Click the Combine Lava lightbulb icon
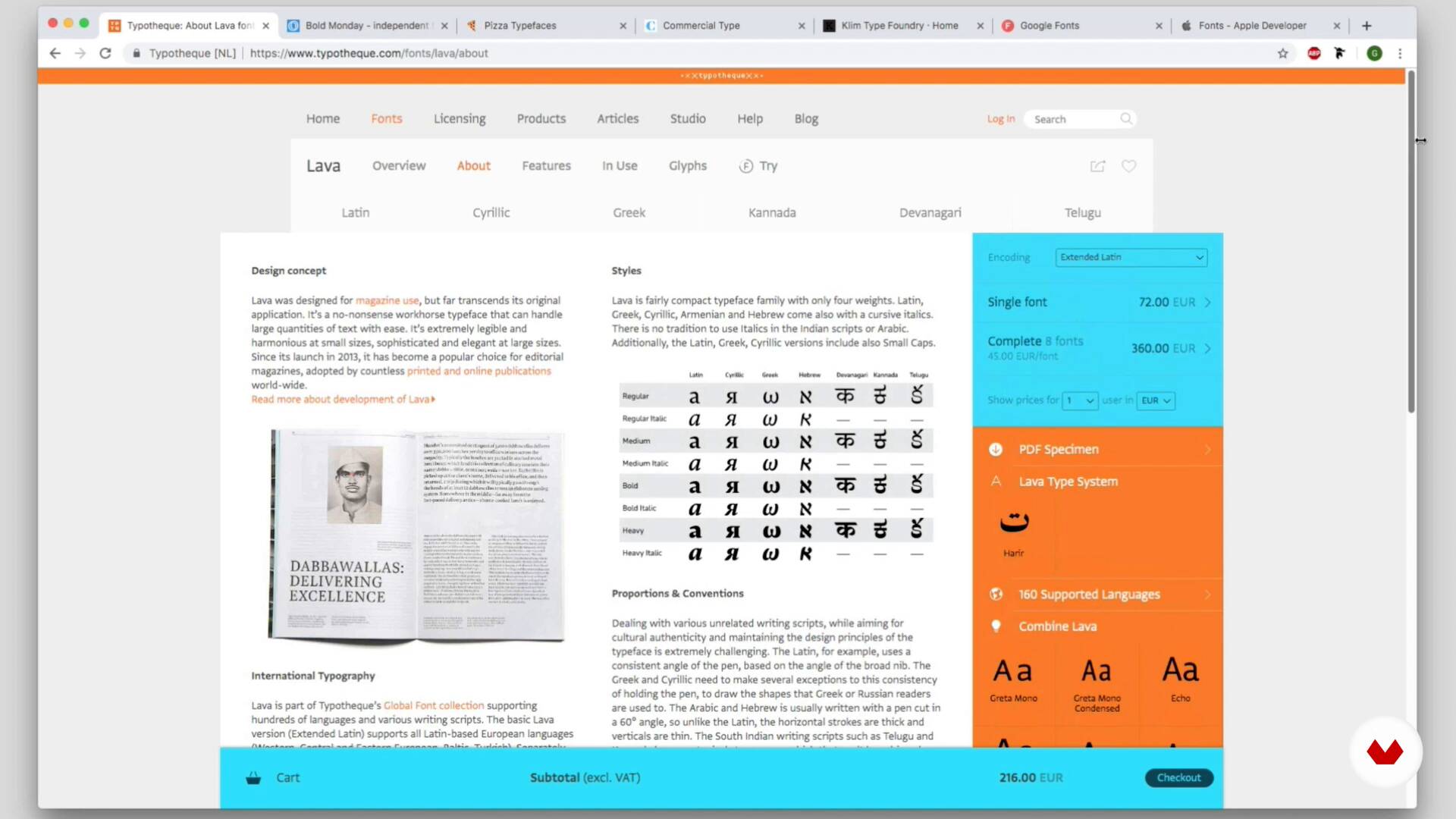This screenshot has height=819, width=1456. (996, 626)
